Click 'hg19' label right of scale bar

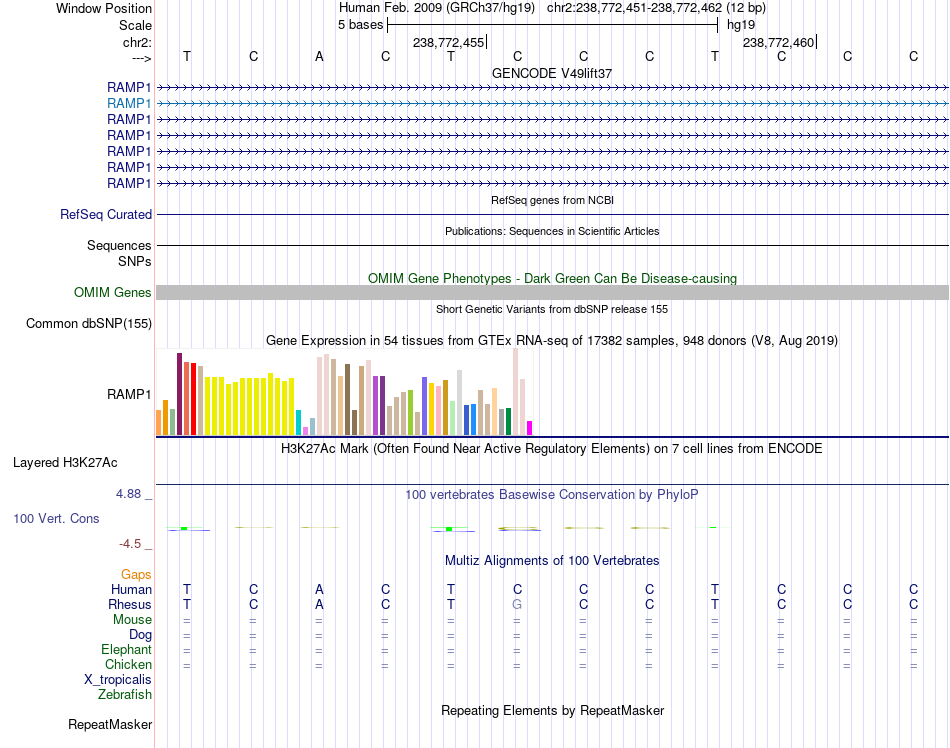pyautogui.click(x=741, y=25)
